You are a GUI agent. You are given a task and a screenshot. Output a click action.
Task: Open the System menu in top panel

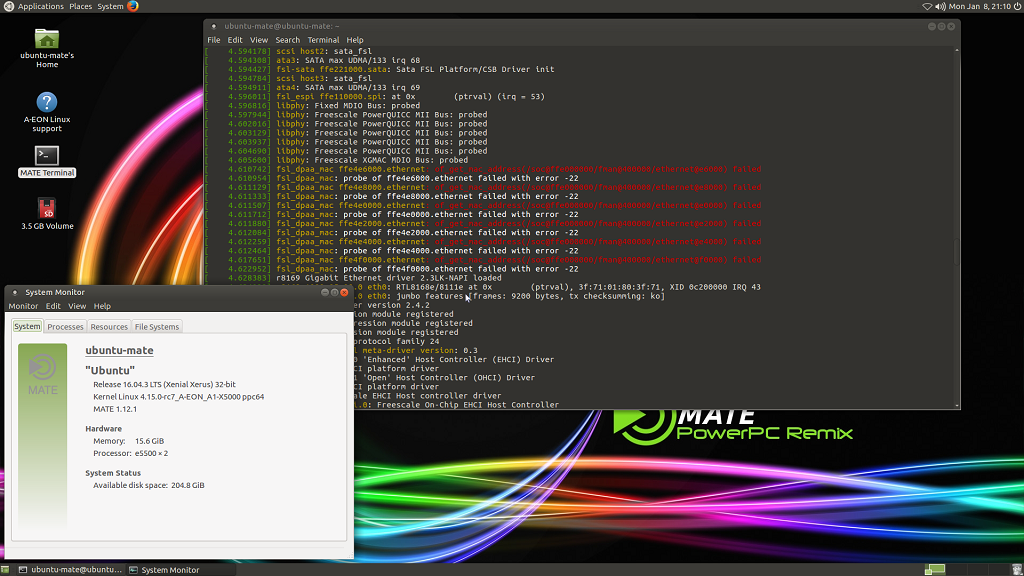click(x=110, y=6)
